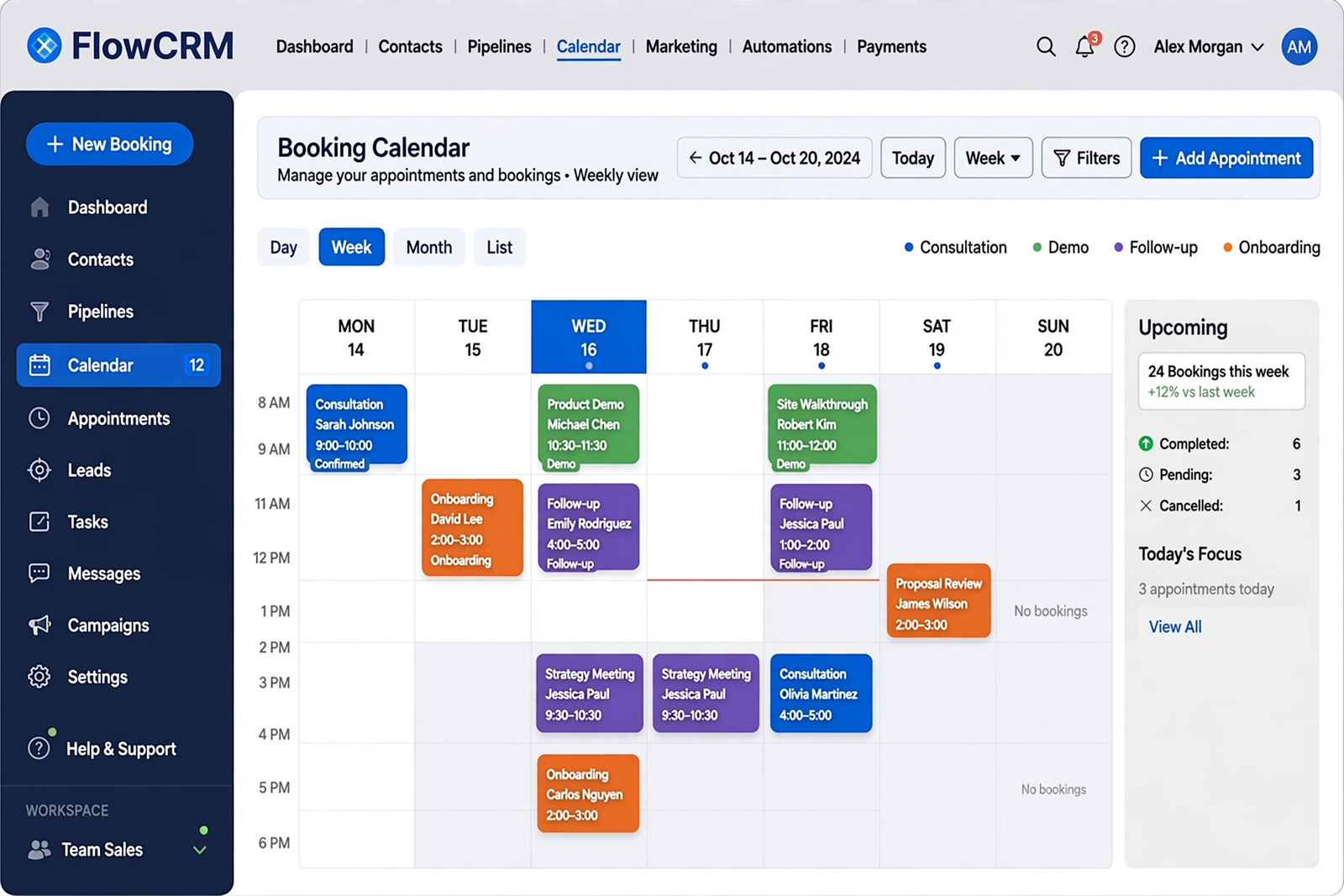The width and height of the screenshot is (1344, 896).
Task: Click the Help & Support icon in sidebar
Action: pos(39,748)
